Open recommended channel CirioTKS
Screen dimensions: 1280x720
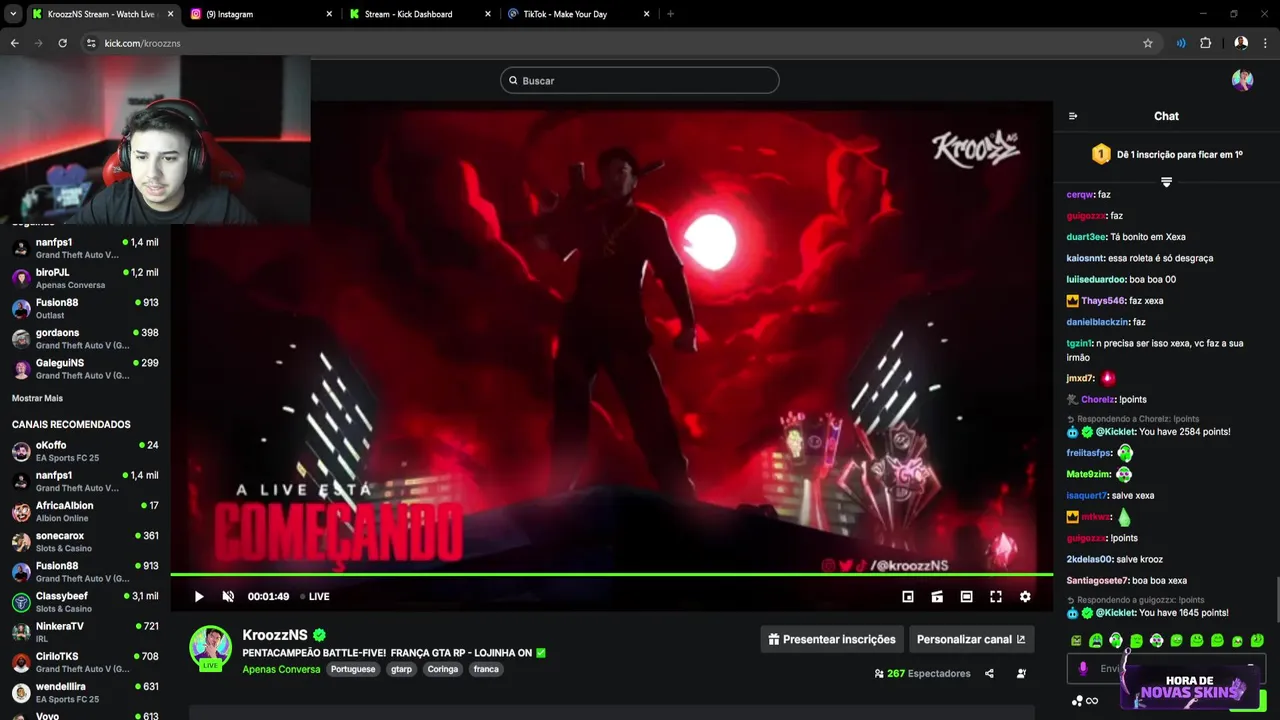[85, 662]
